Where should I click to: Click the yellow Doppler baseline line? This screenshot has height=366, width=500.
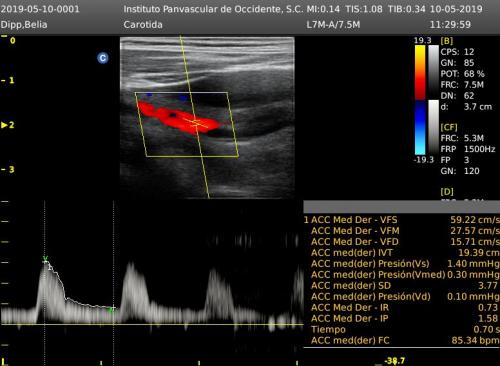point(152,324)
